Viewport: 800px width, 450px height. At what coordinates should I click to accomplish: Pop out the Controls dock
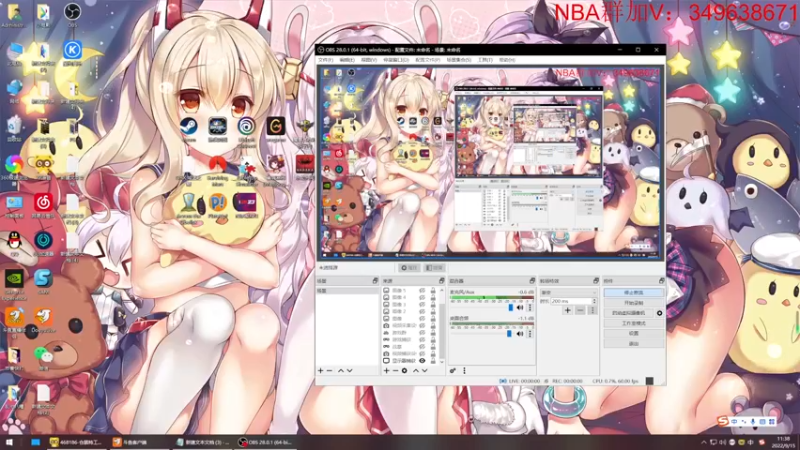661,281
